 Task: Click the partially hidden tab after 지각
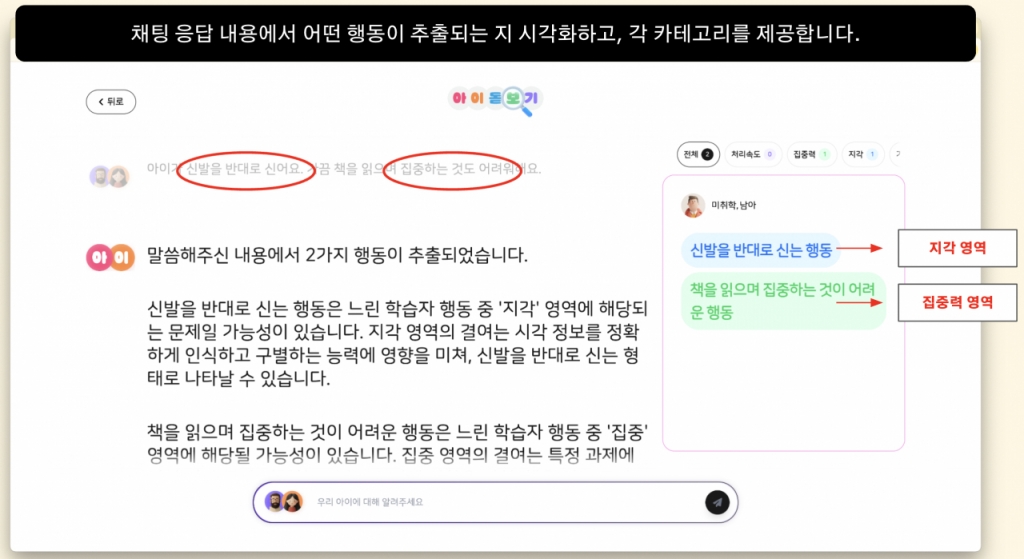(x=897, y=154)
